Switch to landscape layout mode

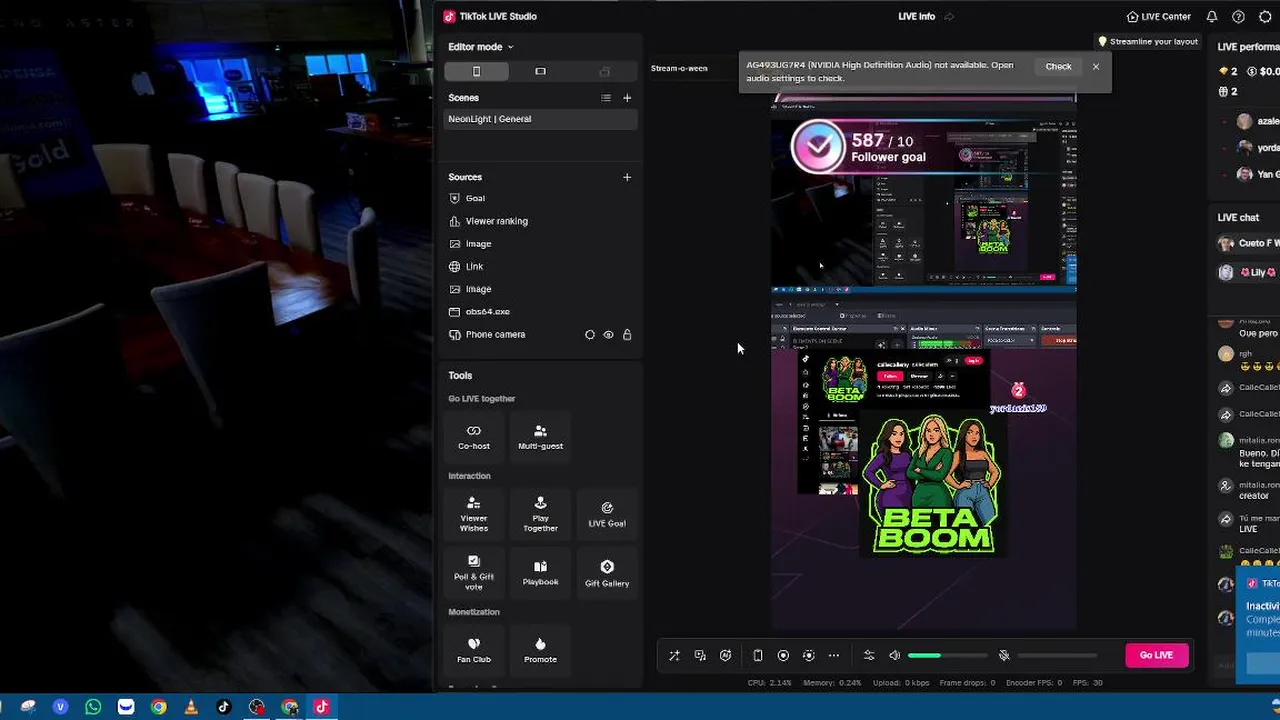coord(540,71)
